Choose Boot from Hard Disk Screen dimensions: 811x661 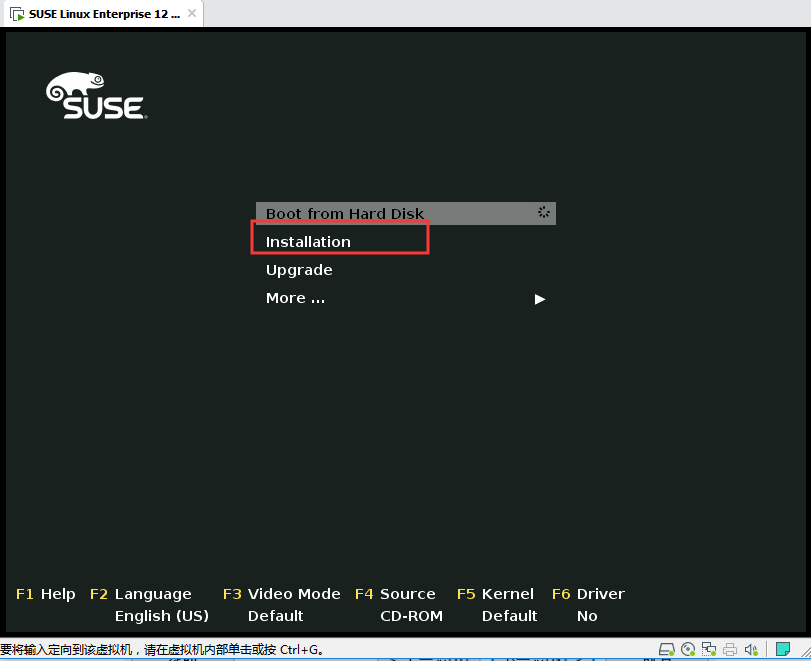(x=345, y=213)
